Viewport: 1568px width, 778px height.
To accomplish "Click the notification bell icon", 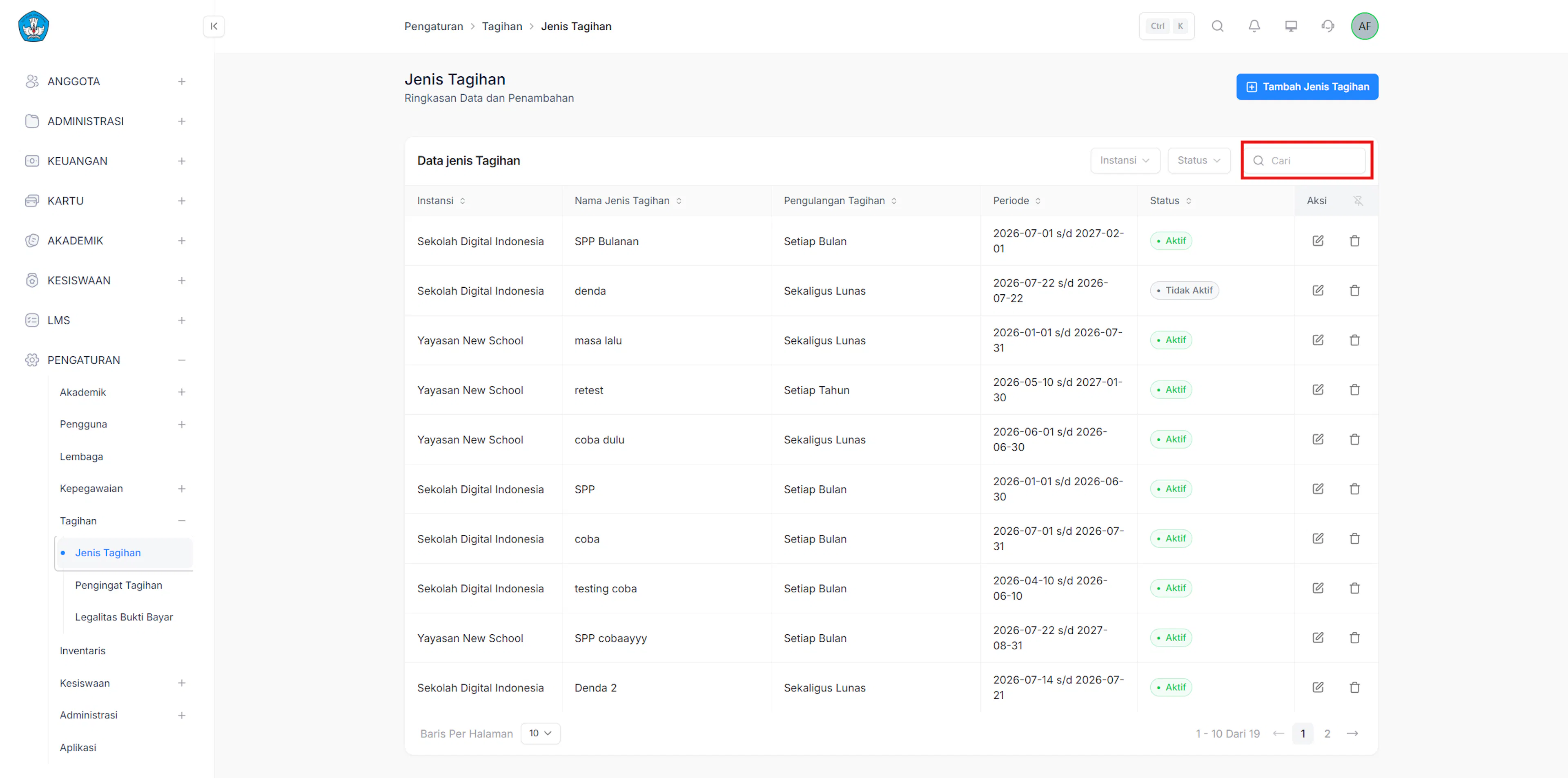I will coord(1254,26).
